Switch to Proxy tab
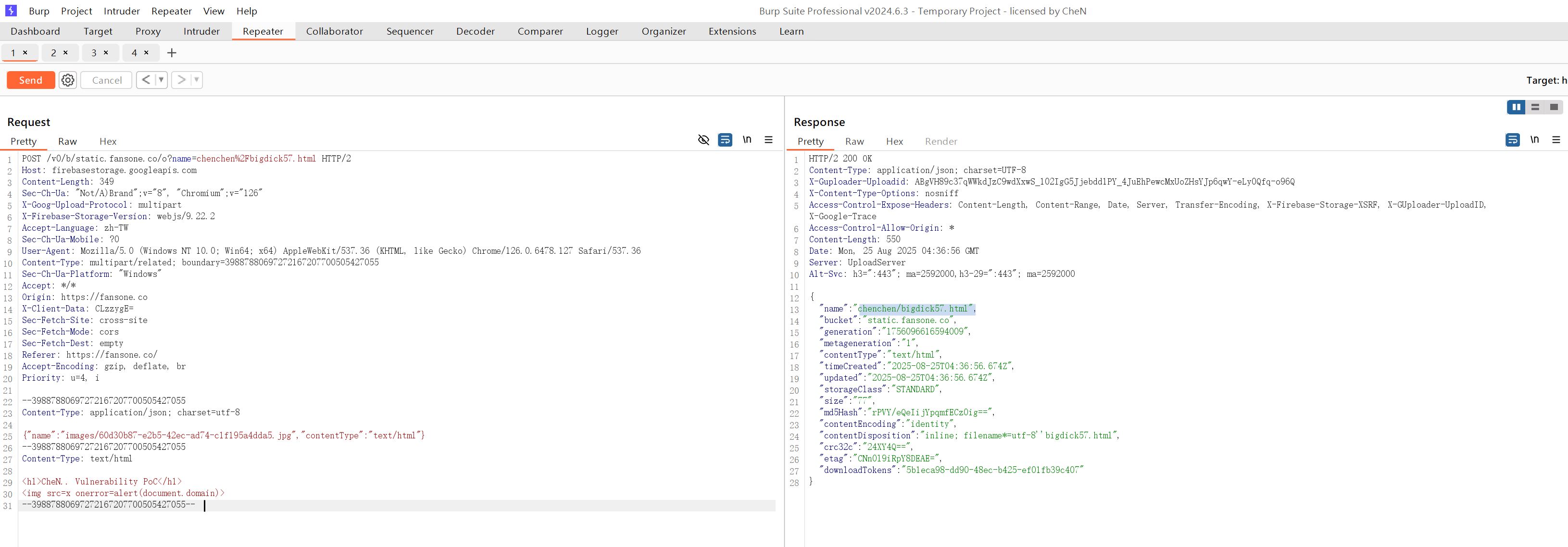Viewport: 1568px width, 547px height. tap(148, 31)
